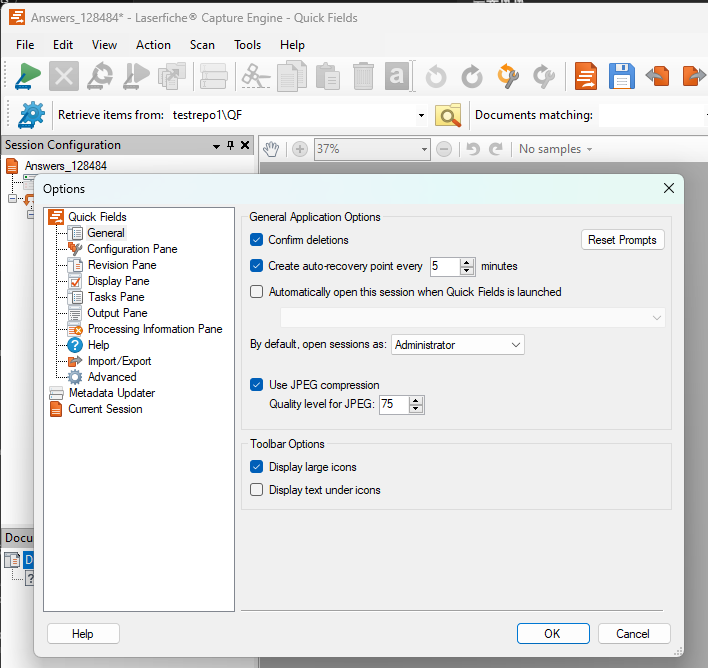
Task: Click the undo arrow in image toolbar
Action: click(473, 149)
